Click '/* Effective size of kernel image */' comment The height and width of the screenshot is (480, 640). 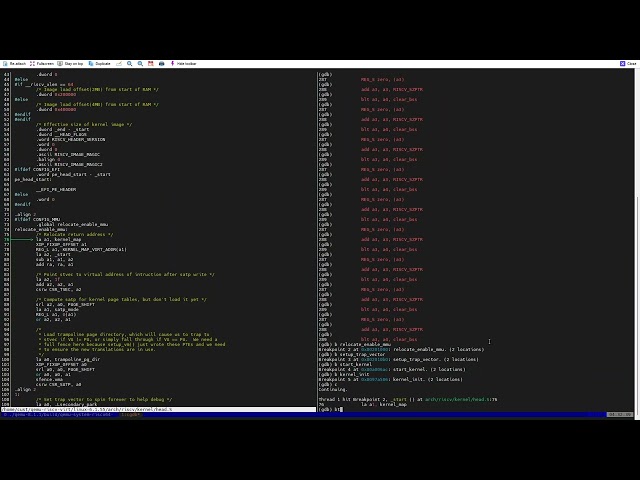point(84,124)
